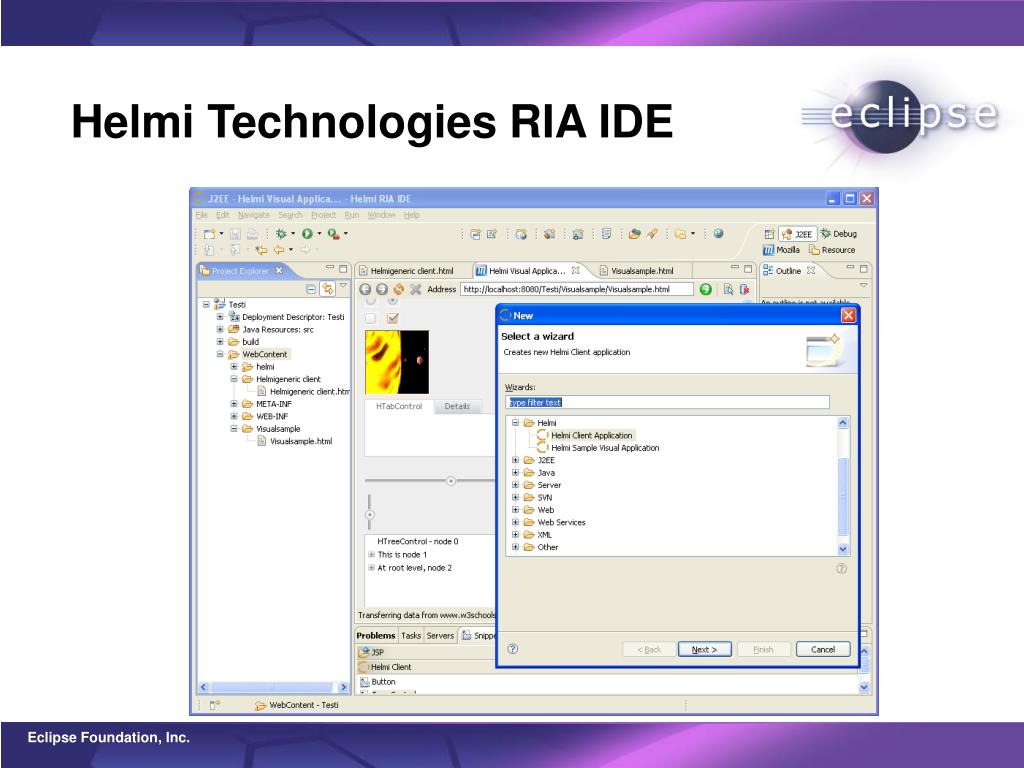Close the Project Explorer view tab
Image resolution: width=1024 pixels, height=768 pixels.
279,270
